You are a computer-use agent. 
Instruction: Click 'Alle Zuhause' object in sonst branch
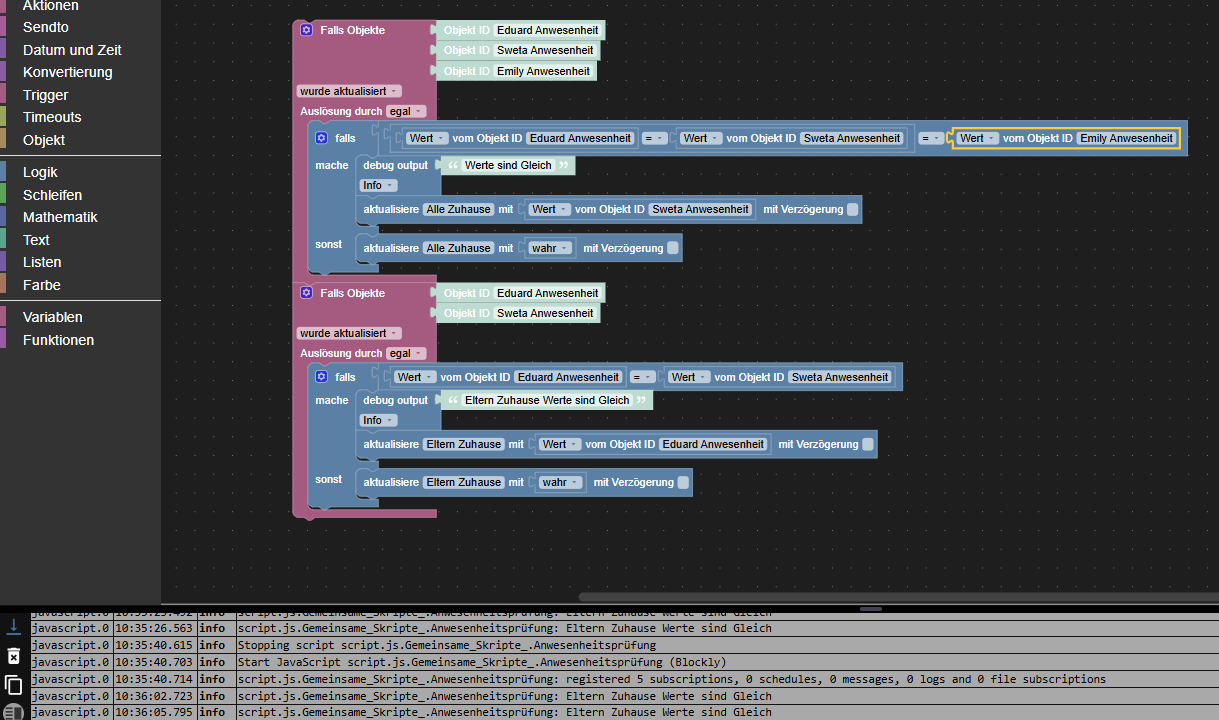[458, 248]
